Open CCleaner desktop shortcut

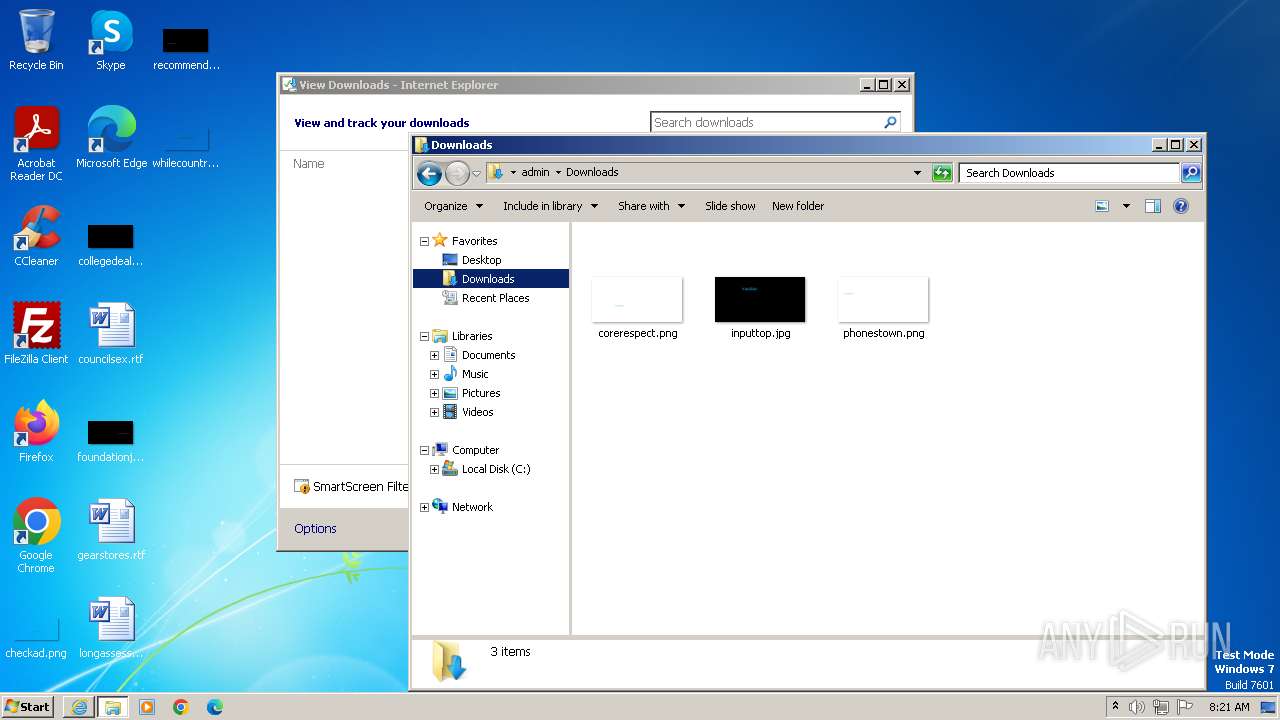tap(36, 236)
